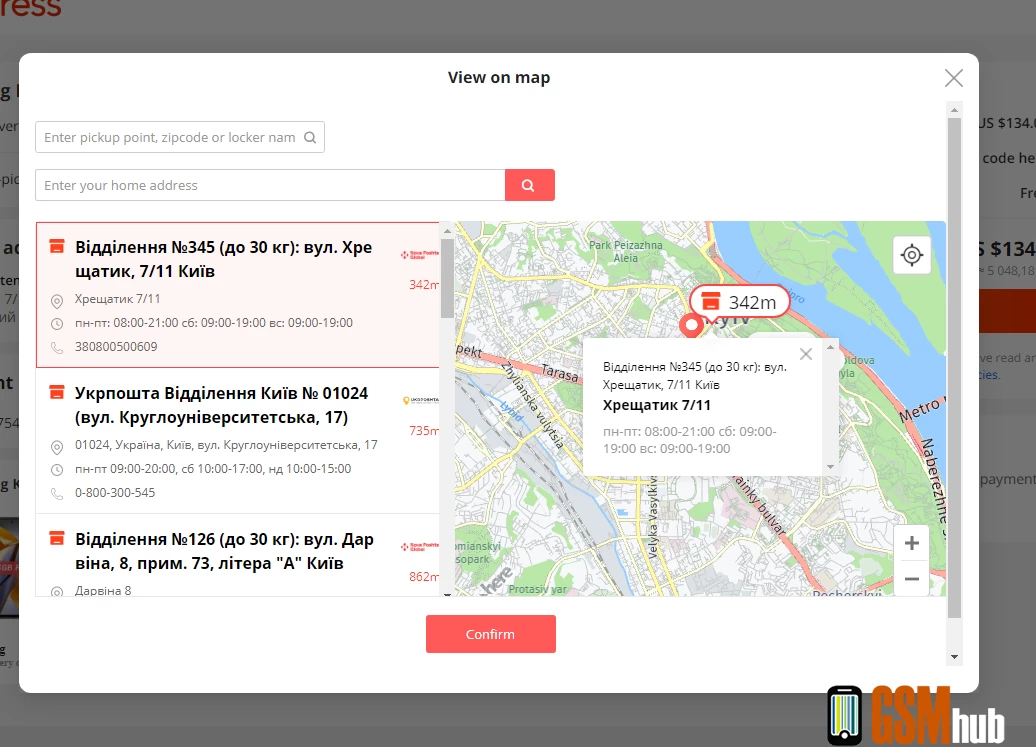Click the red address search magnifier button
Screen dimensions: 1036x747
point(529,185)
